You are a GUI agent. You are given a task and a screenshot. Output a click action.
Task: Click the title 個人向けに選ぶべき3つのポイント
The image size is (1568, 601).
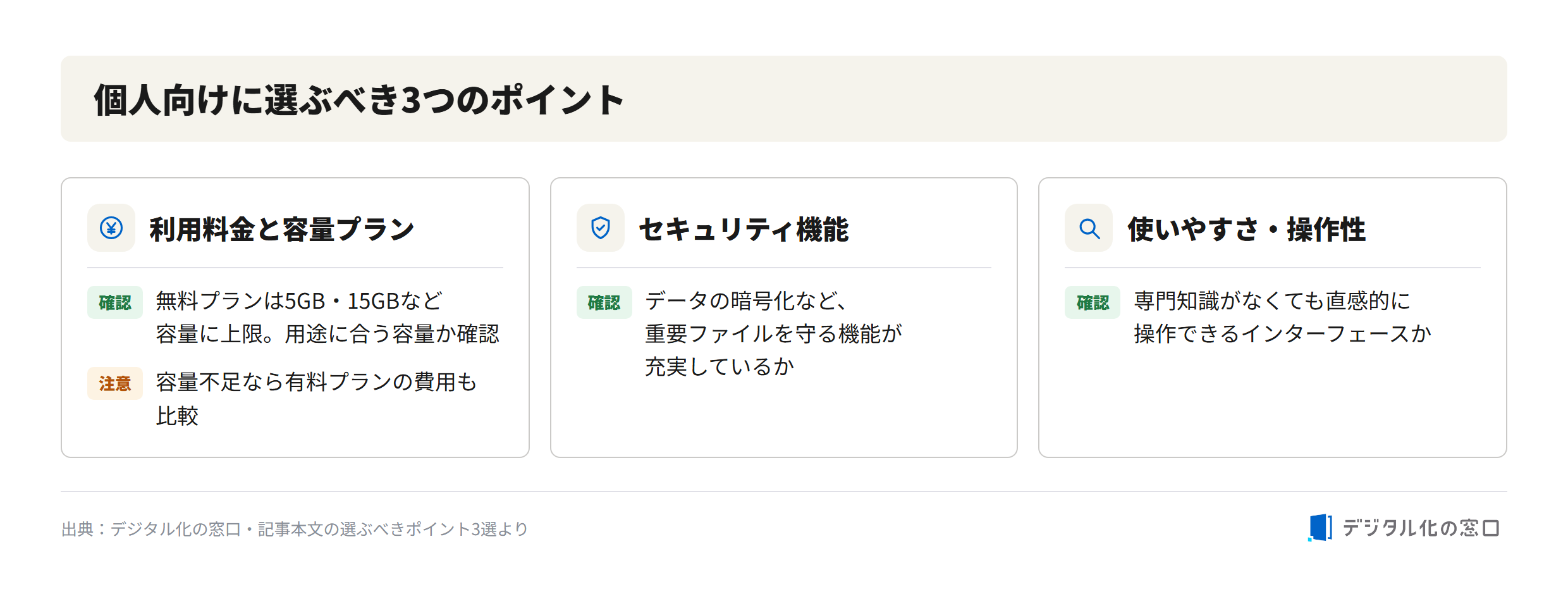pyautogui.click(x=359, y=100)
